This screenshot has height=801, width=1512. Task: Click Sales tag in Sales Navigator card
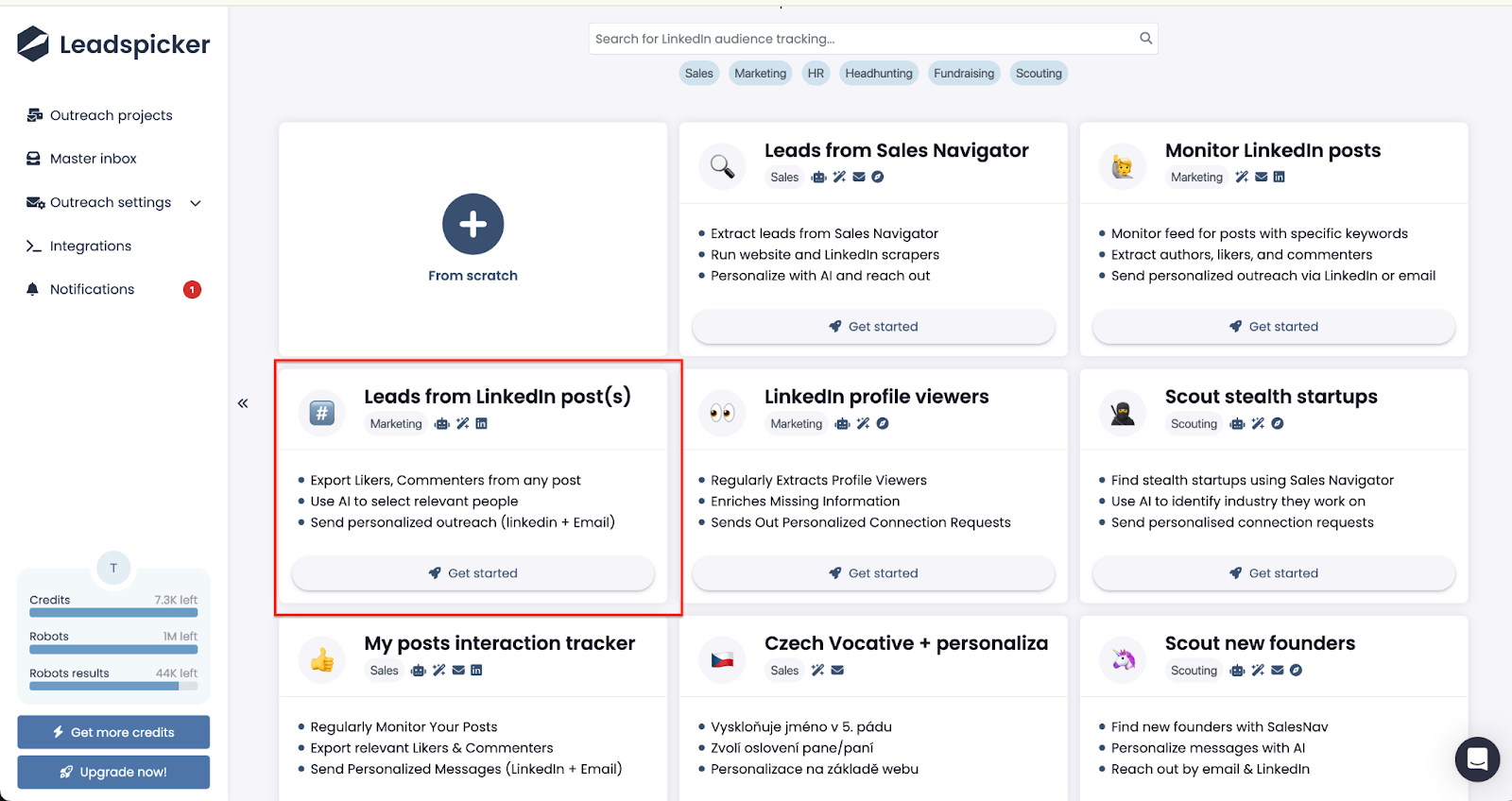pos(784,178)
